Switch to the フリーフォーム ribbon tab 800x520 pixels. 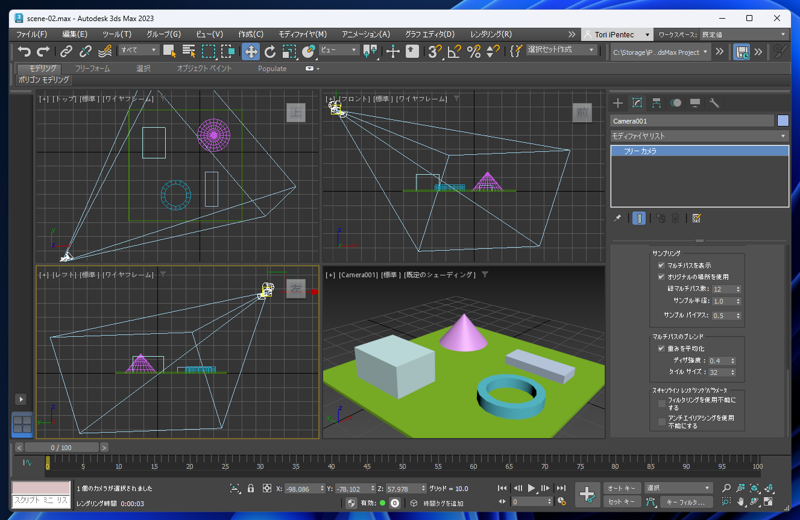(92, 68)
